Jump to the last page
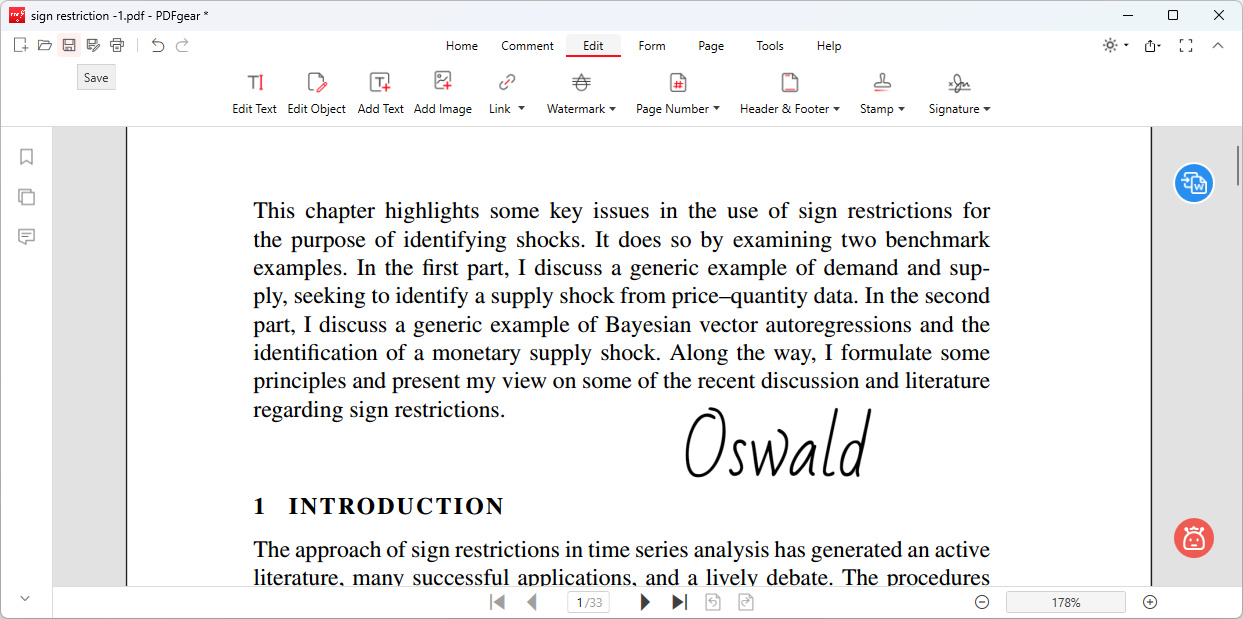 coord(679,601)
